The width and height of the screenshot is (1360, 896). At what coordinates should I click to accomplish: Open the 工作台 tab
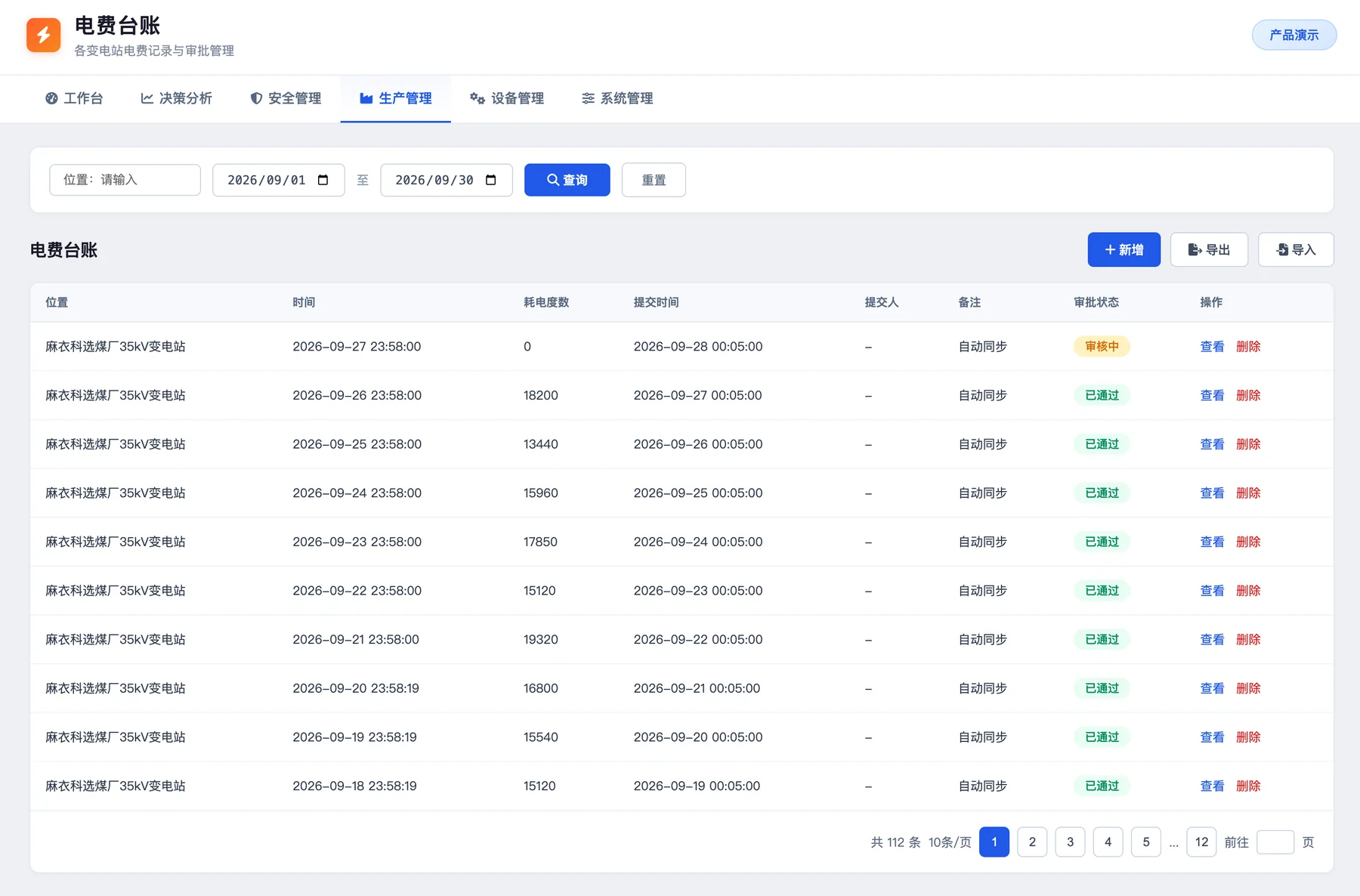(x=74, y=98)
